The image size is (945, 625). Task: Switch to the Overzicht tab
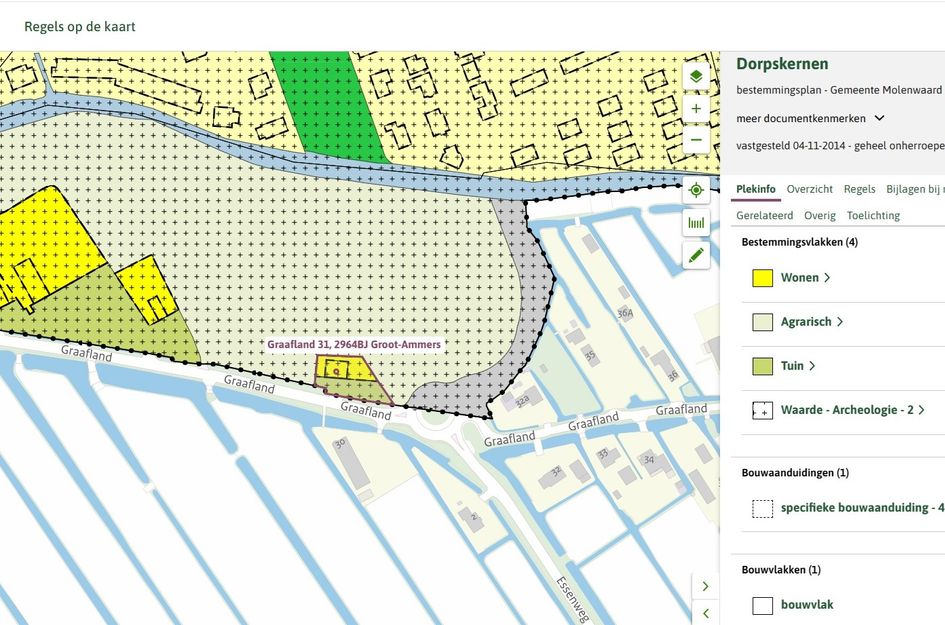pyautogui.click(x=809, y=189)
